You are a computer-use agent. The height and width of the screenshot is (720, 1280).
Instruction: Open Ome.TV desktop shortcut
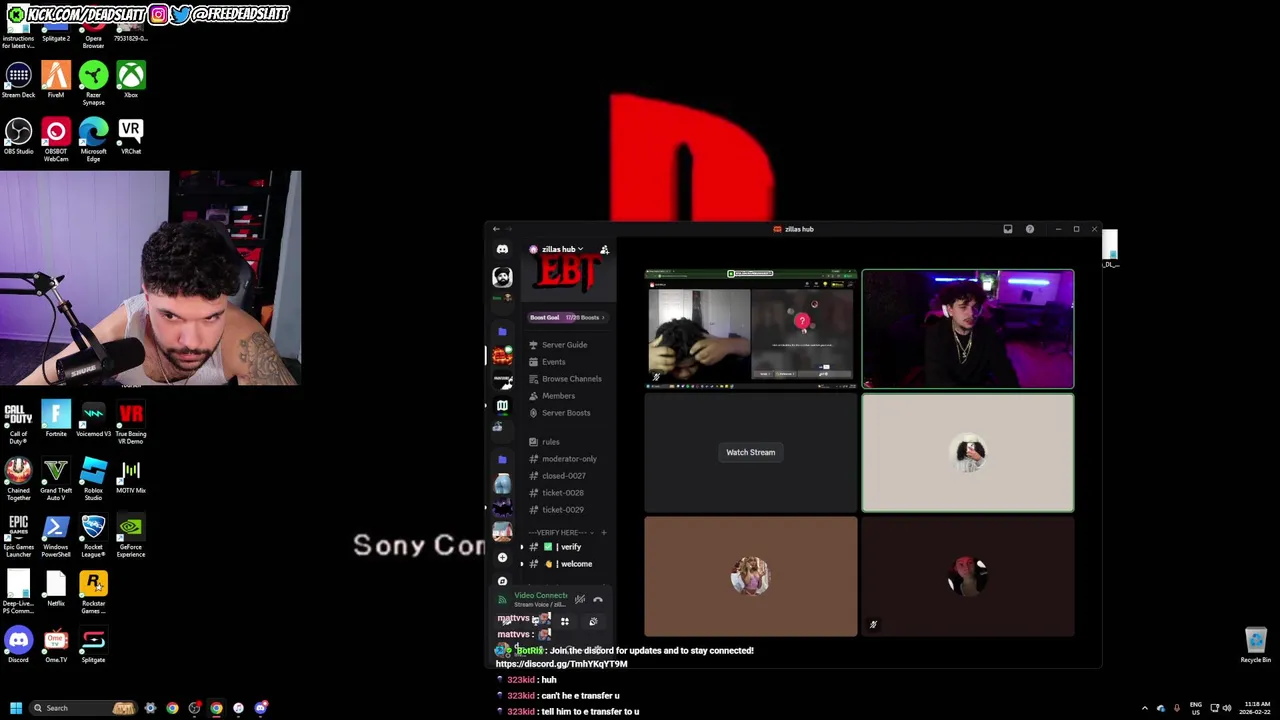point(56,645)
